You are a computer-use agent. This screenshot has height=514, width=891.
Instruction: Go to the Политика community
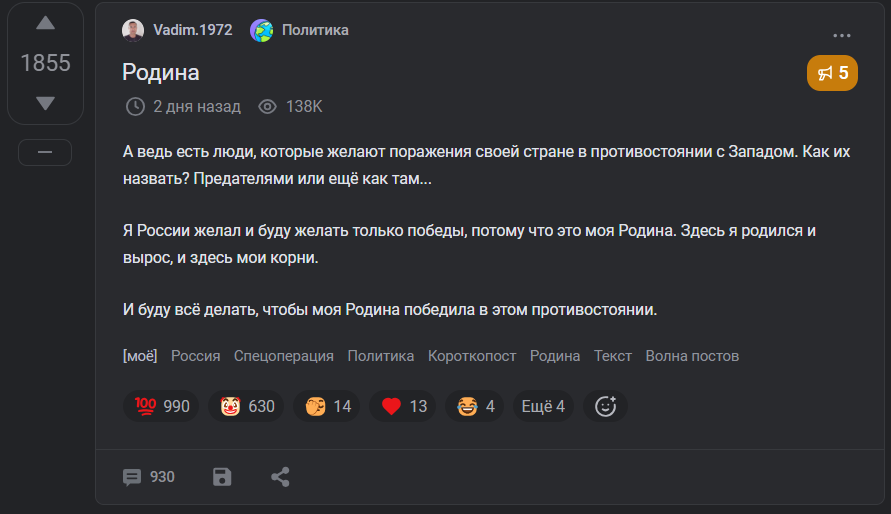pos(315,30)
